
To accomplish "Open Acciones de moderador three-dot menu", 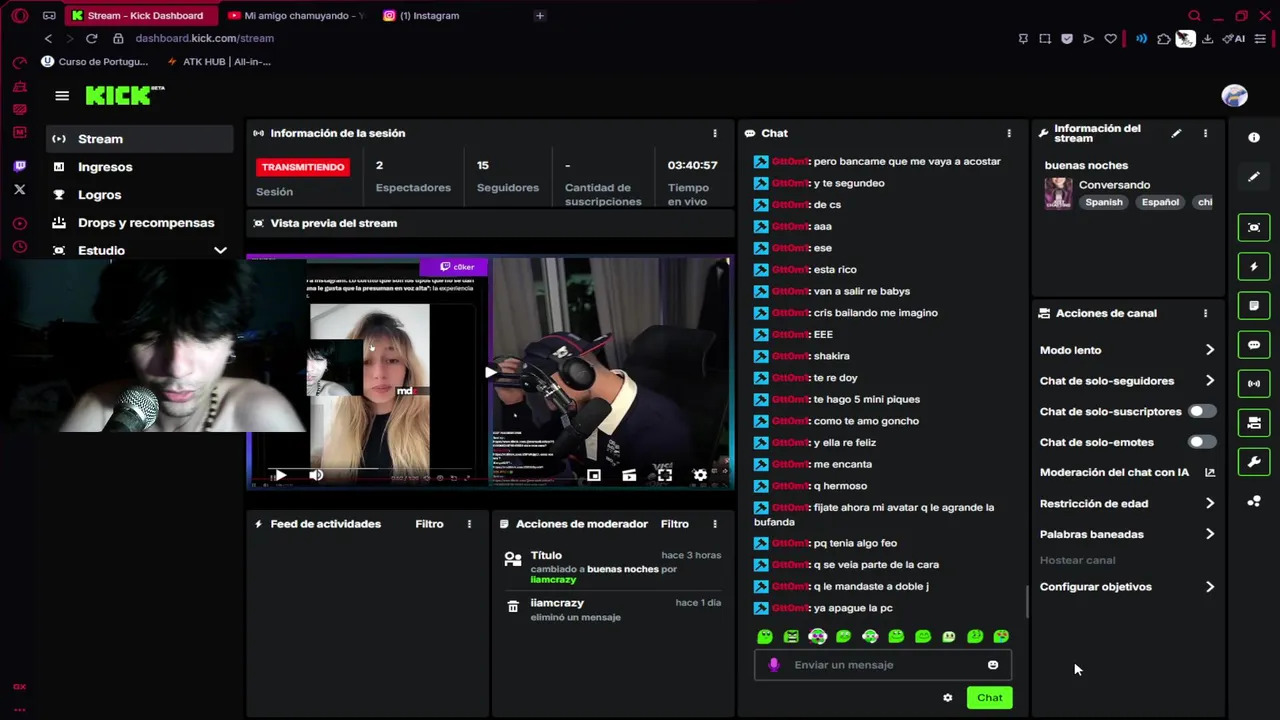I will click(714, 524).
